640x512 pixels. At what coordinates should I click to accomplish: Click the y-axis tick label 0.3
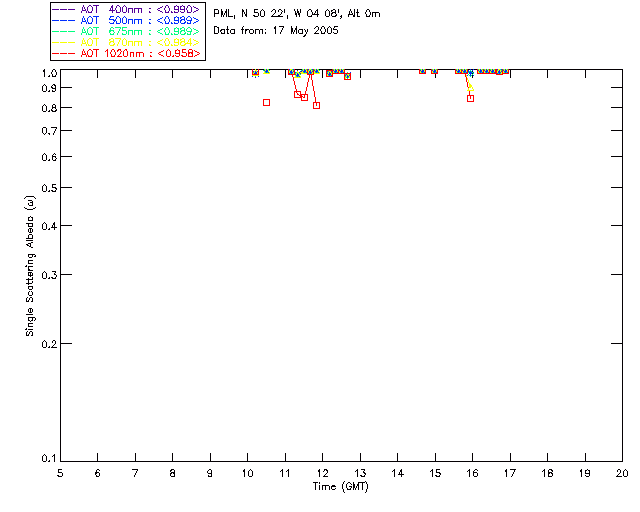[49, 275]
